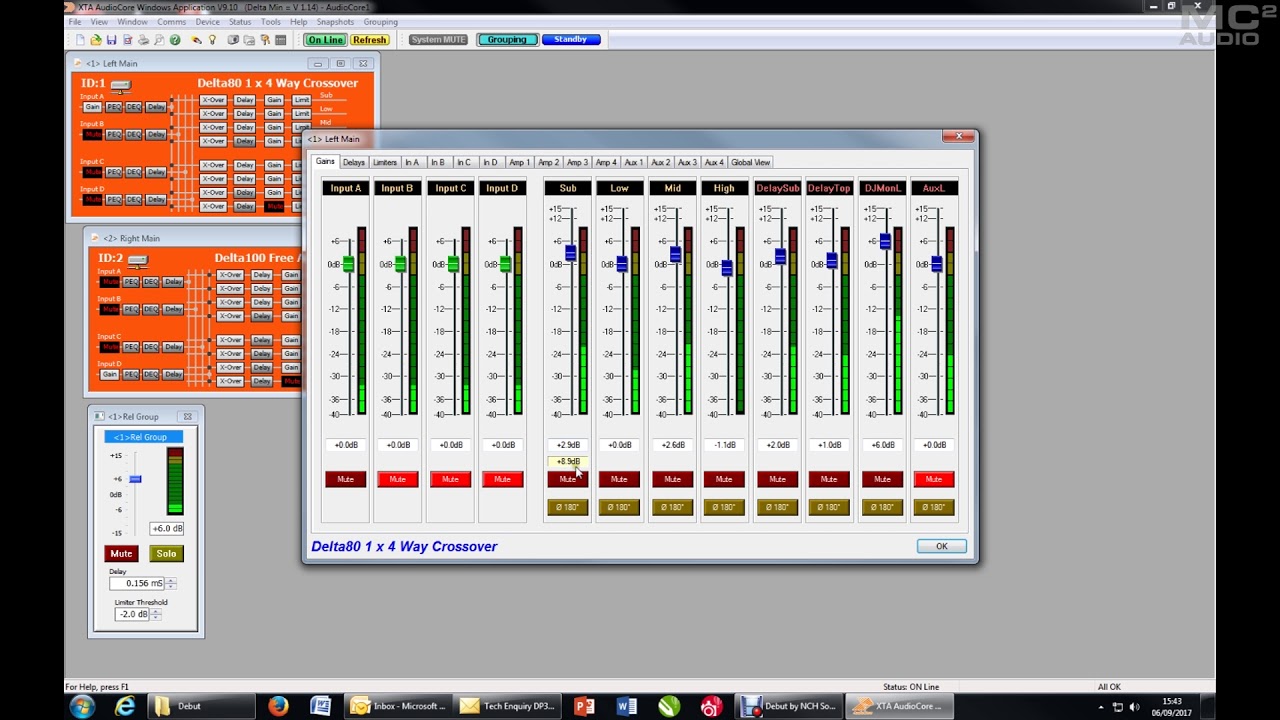Click the Sub +2.9dB gain value field
This screenshot has height=720, width=1280.
(567, 445)
